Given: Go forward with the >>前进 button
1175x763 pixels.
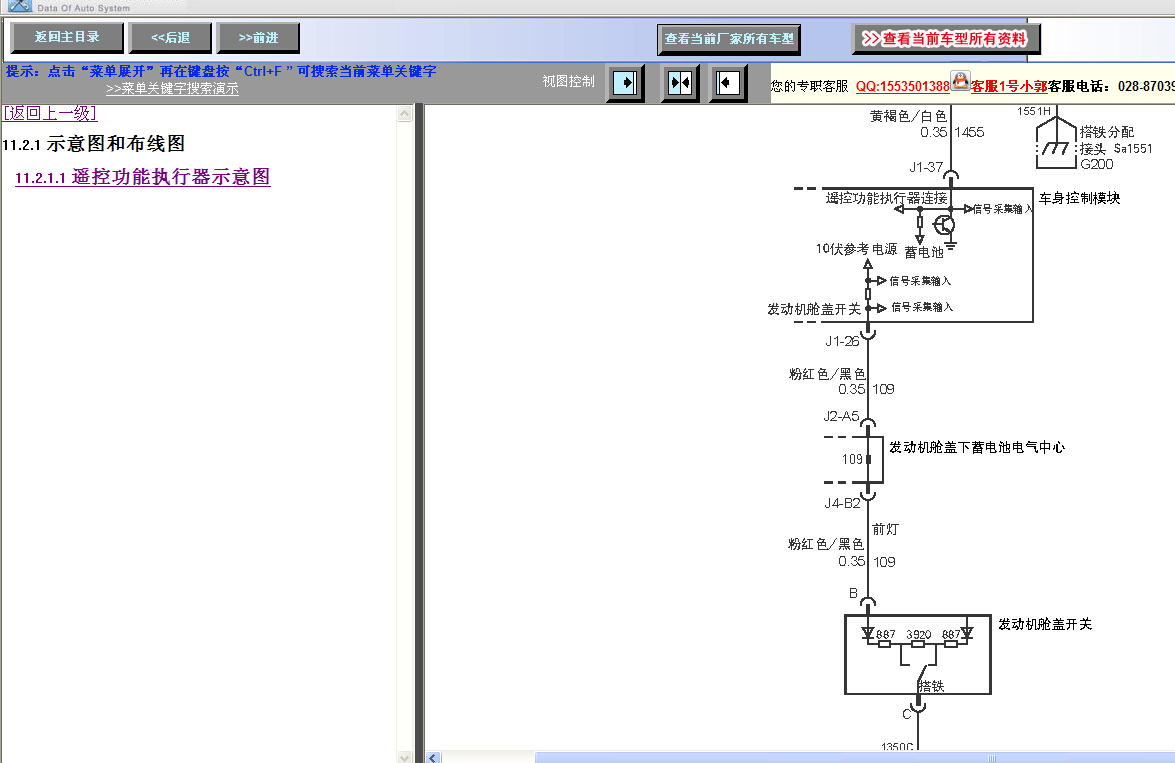Looking at the screenshot, I should [x=258, y=37].
